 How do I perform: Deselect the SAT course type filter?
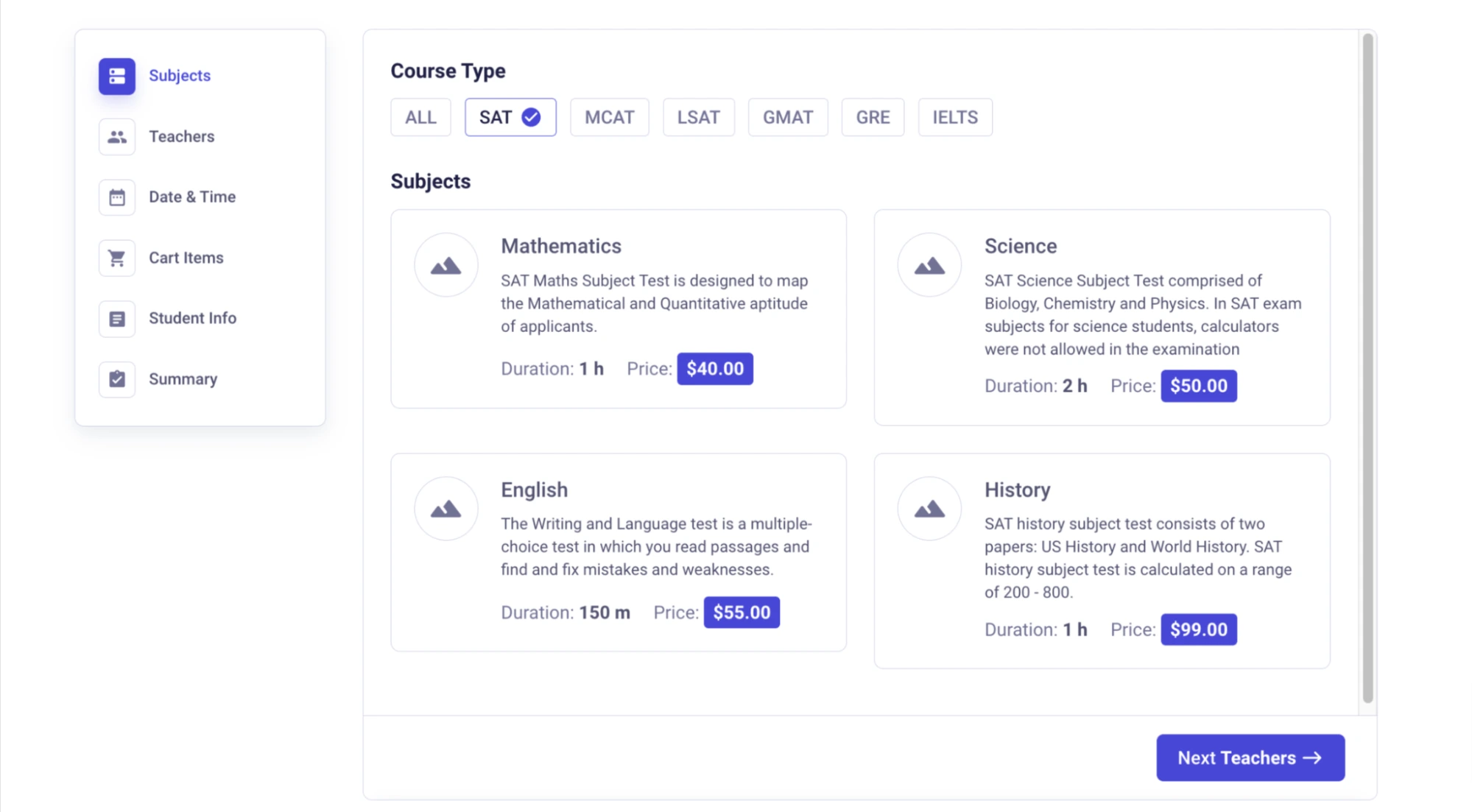coord(510,117)
